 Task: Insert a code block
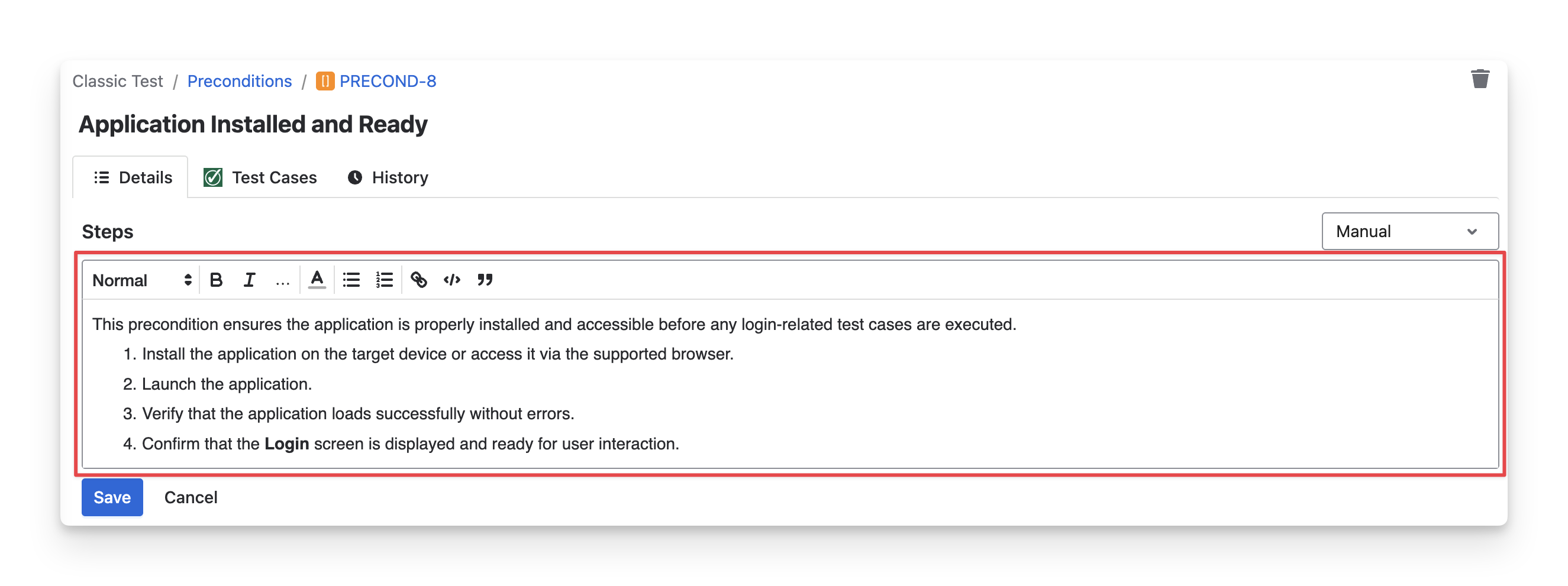pyautogui.click(x=451, y=280)
